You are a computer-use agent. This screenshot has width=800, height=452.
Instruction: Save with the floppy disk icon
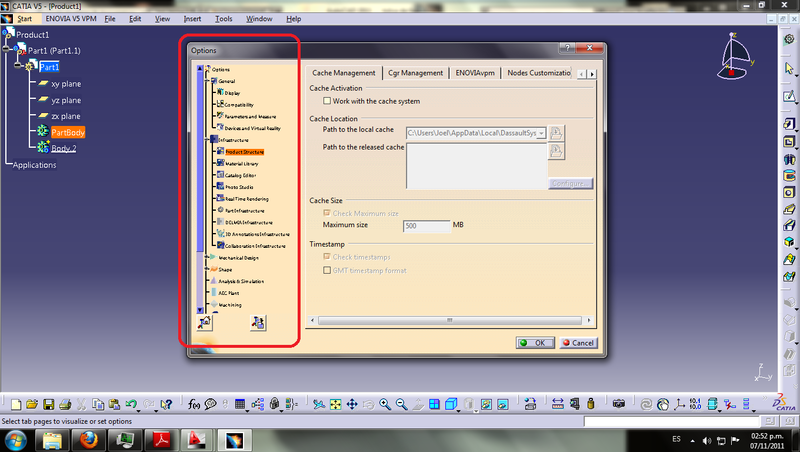pyautogui.click(x=48, y=405)
